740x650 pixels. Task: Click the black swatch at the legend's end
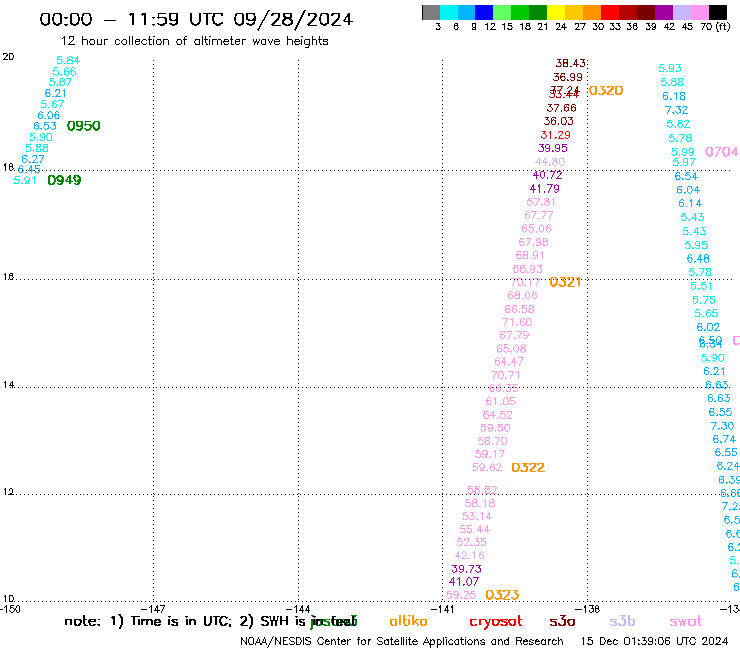(718, 12)
